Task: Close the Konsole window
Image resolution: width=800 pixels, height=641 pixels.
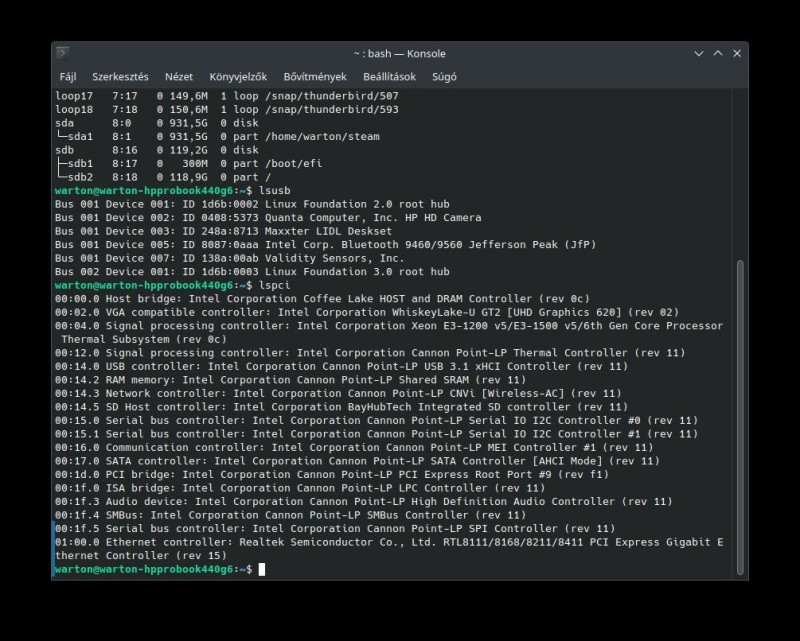Action: 737,53
